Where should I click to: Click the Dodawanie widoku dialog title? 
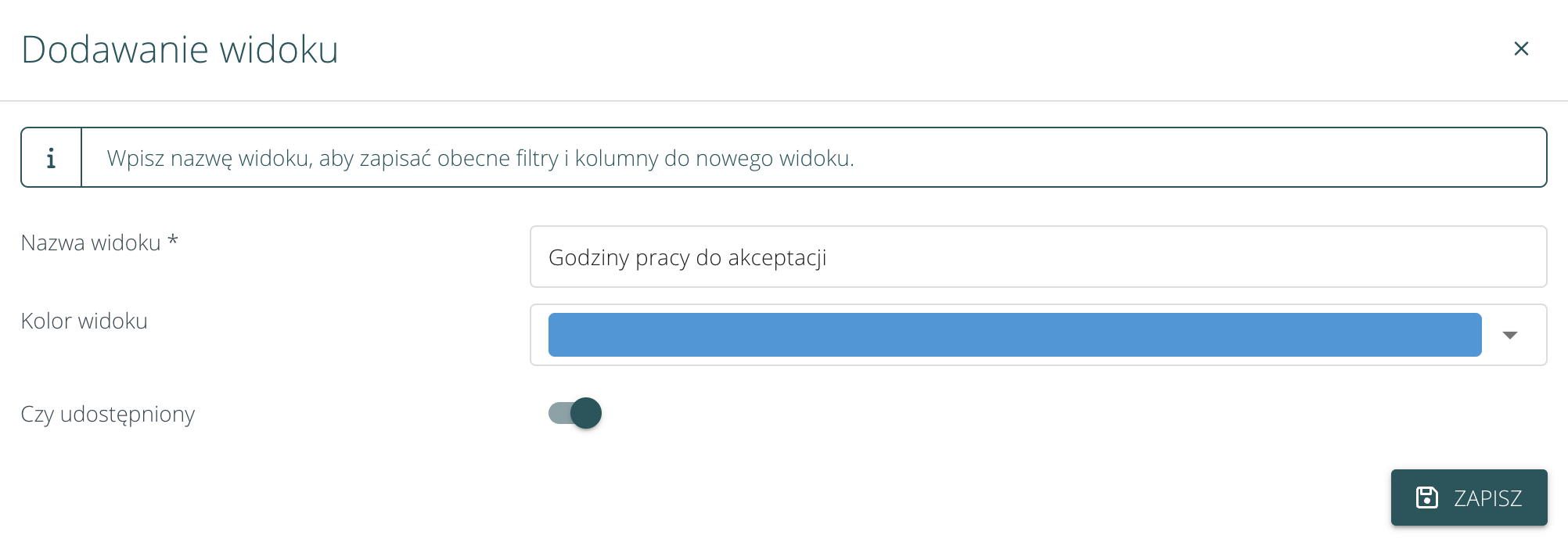click(180, 49)
